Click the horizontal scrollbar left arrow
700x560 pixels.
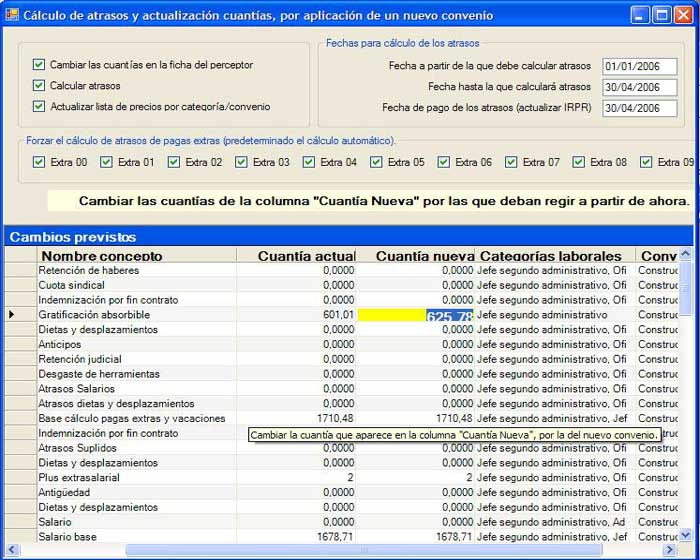pos(12,550)
